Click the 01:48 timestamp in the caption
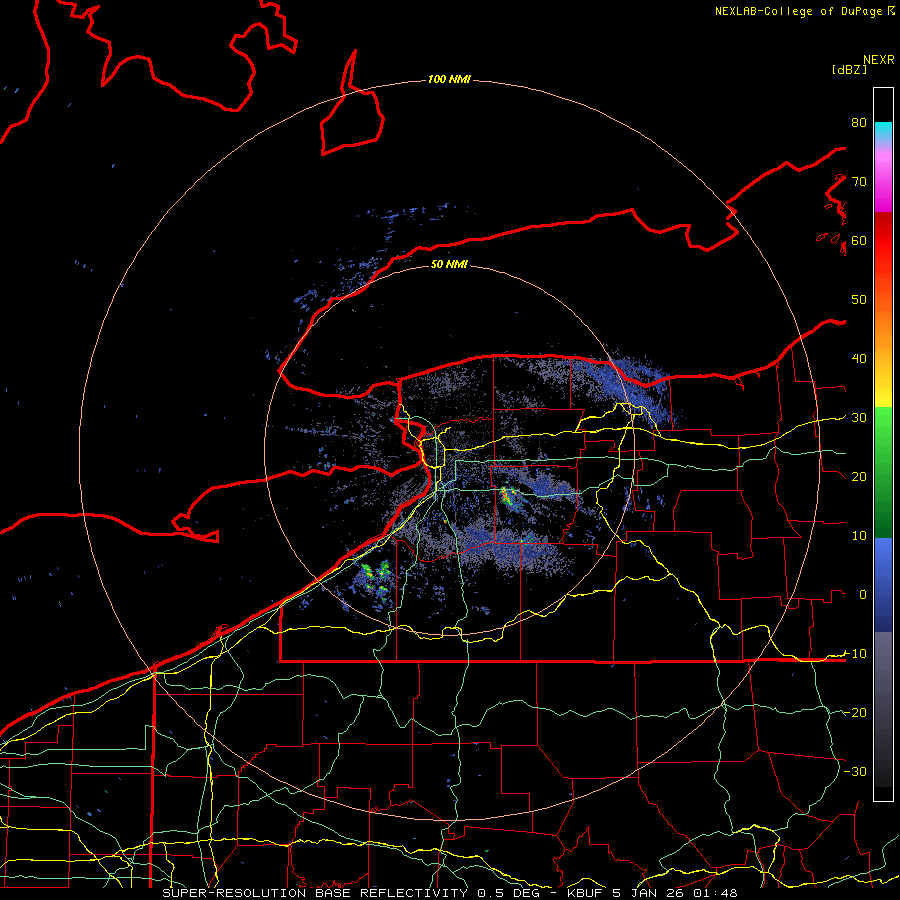Viewport: 900px width, 900px height. (x=717, y=893)
